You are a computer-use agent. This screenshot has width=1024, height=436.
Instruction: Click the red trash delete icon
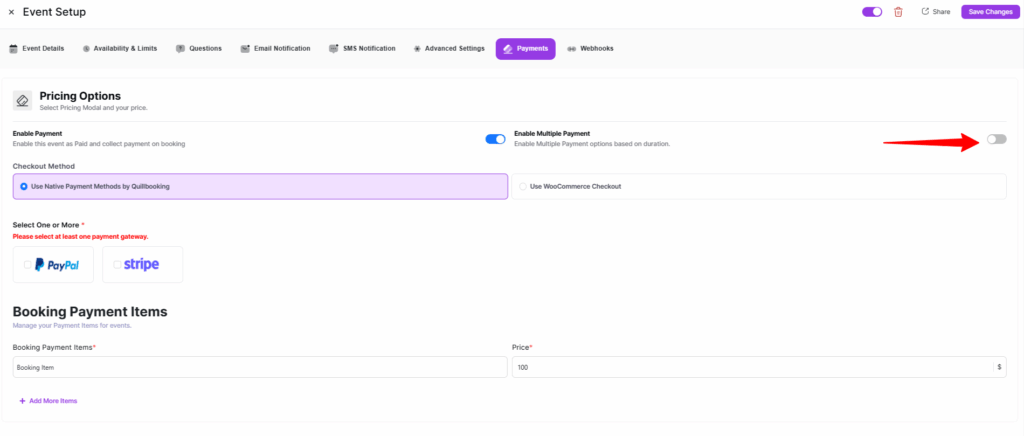[898, 12]
